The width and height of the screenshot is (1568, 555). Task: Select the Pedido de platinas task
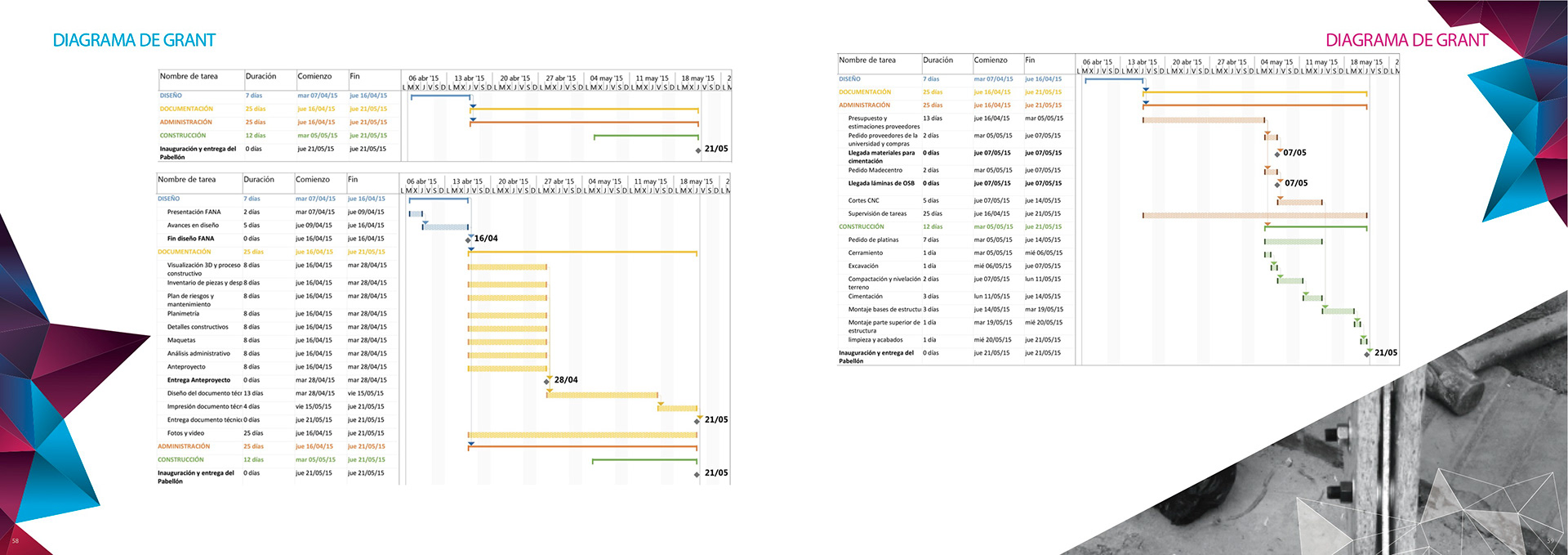coord(873,239)
